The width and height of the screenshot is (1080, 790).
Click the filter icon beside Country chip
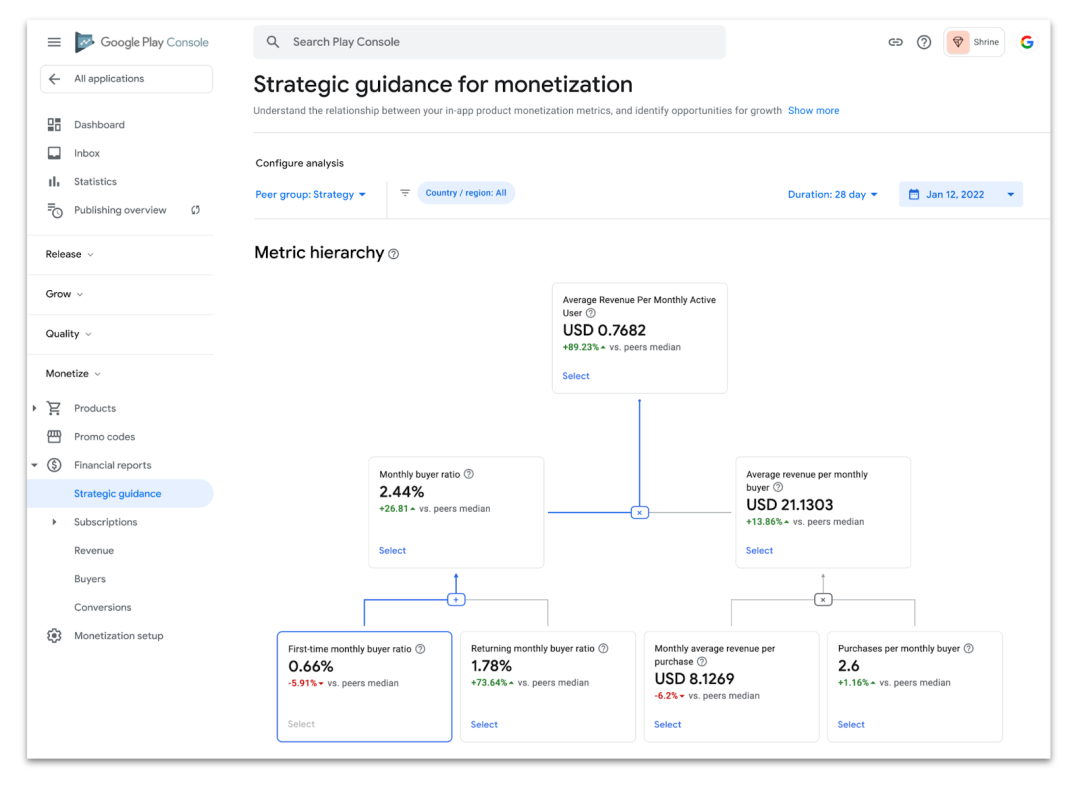[x=405, y=193]
